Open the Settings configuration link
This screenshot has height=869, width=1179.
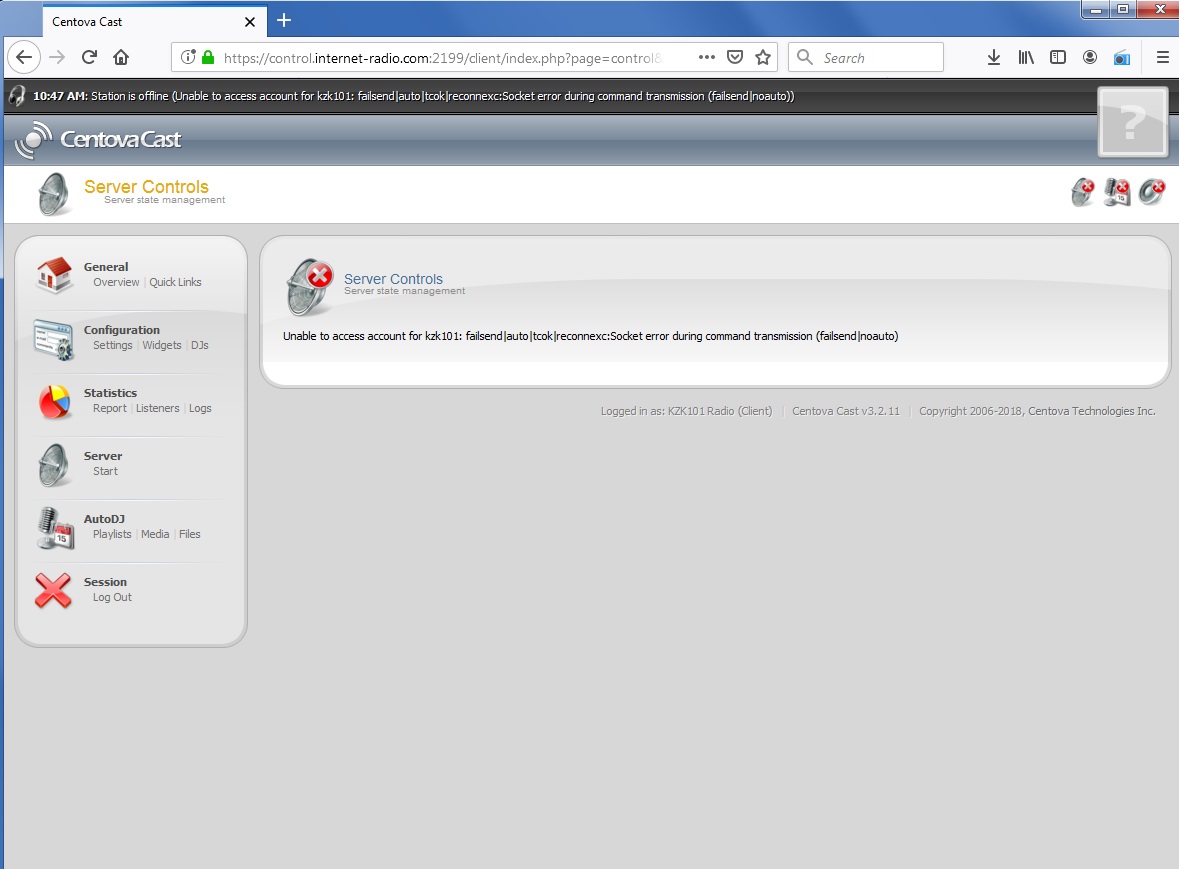pos(112,345)
